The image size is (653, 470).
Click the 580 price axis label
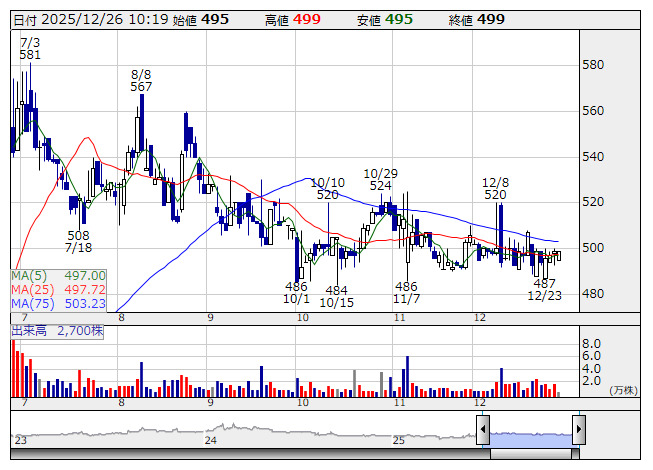[593, 65]
